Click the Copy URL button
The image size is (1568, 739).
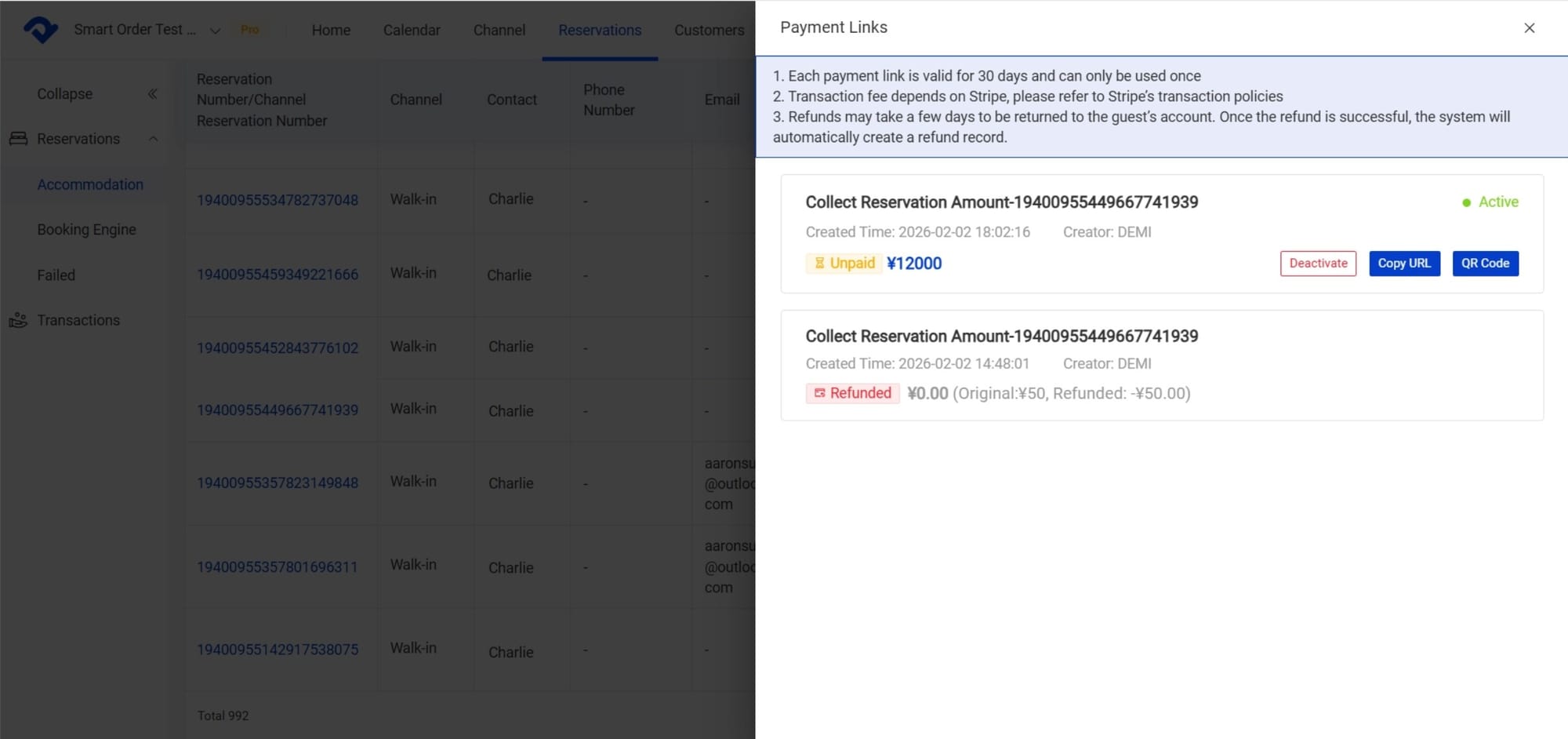point(1404,263)
